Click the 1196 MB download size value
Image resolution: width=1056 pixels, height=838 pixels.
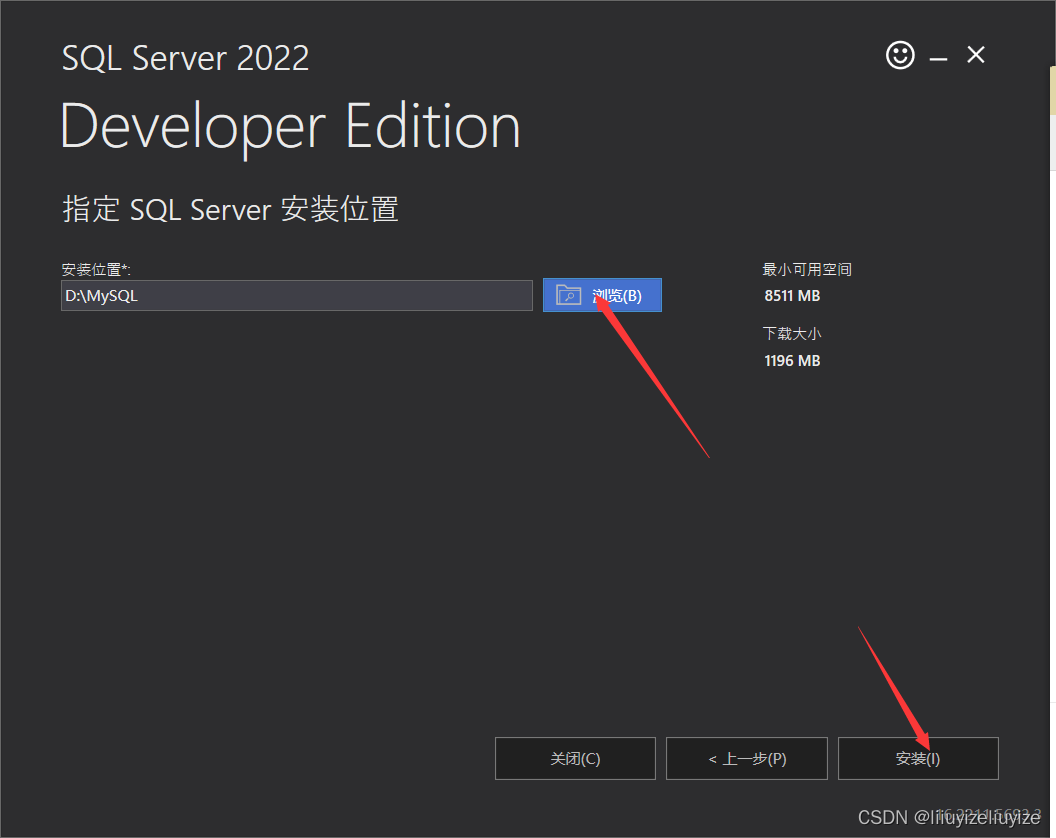[792, 360]
